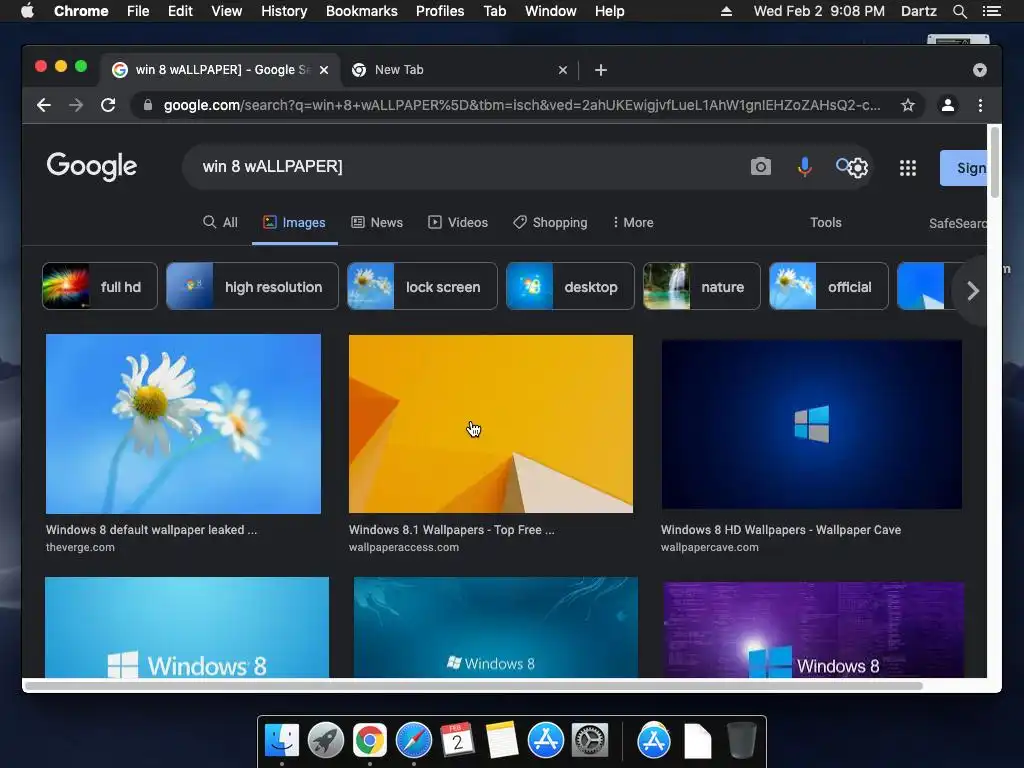This screenshot has height=768, width=1024.
Task: Click the forward navigation arrow
Action: (76, 105)
